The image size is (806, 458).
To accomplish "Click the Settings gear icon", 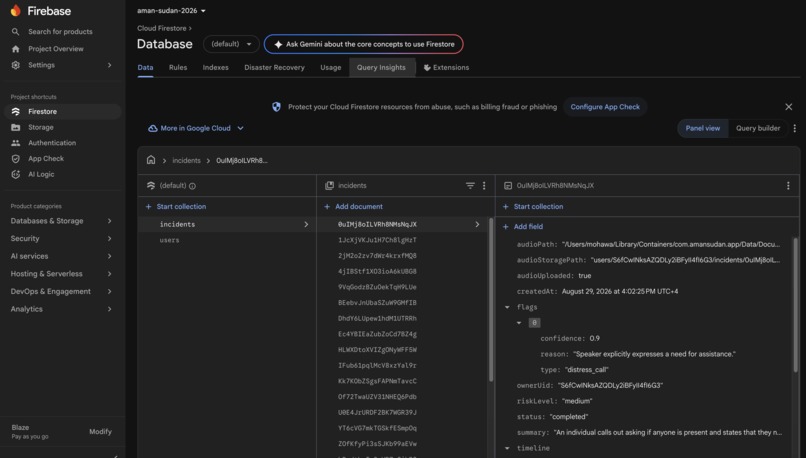I will point(15,65).
